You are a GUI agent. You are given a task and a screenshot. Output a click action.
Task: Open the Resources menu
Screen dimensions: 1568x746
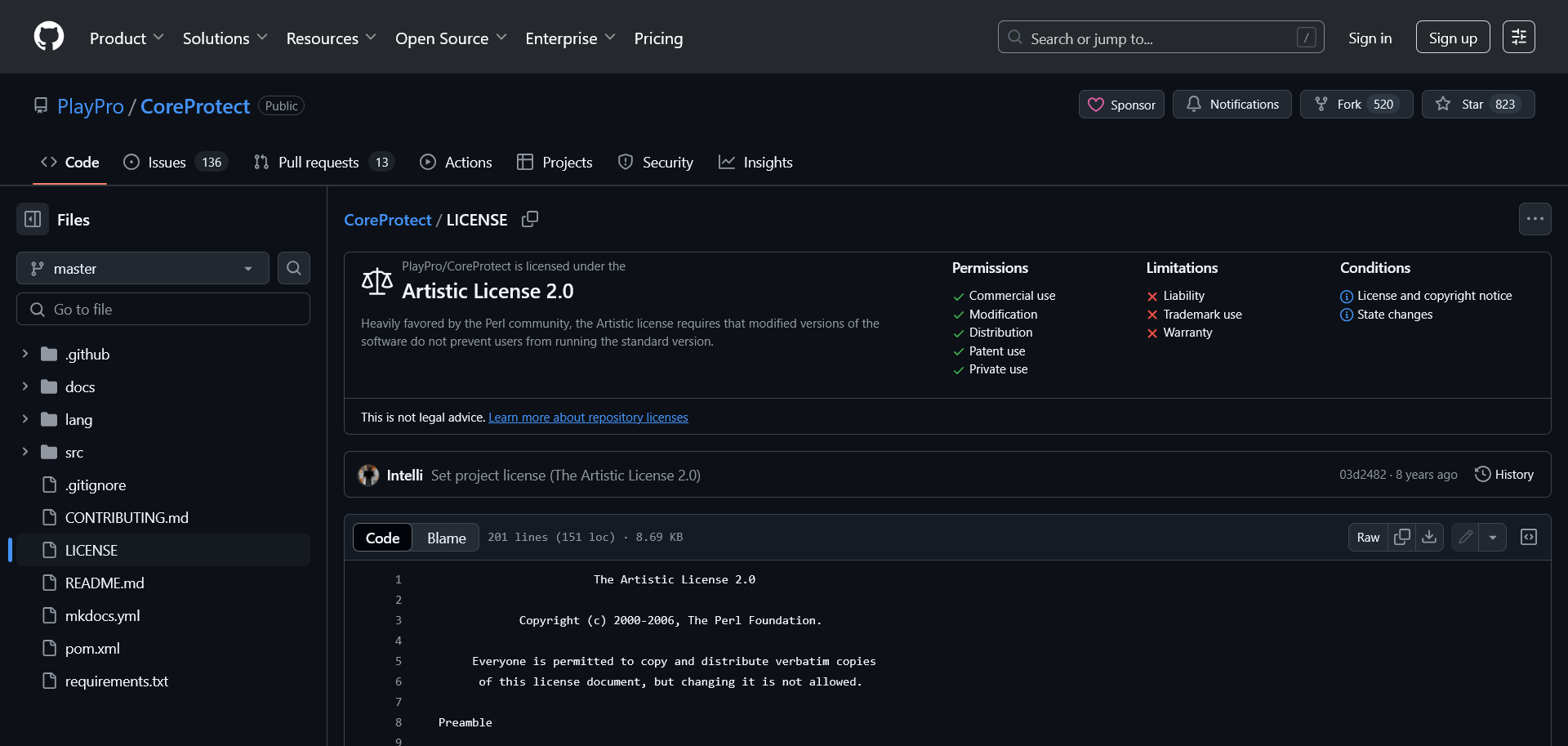click(331, 38)
